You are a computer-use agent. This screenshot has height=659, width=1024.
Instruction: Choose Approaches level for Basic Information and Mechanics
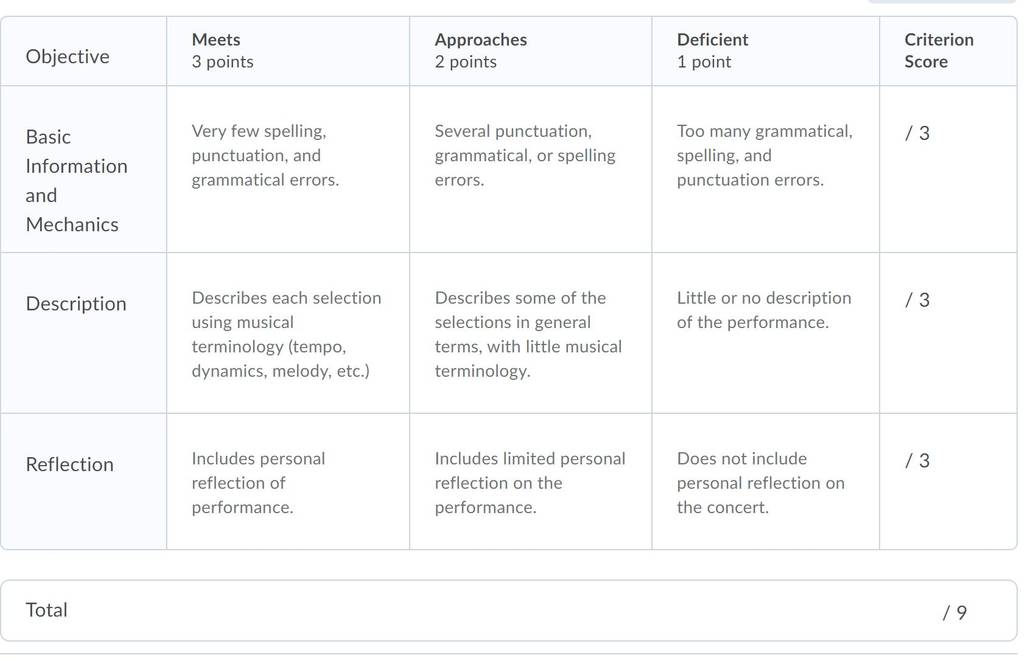coord(530,169)
